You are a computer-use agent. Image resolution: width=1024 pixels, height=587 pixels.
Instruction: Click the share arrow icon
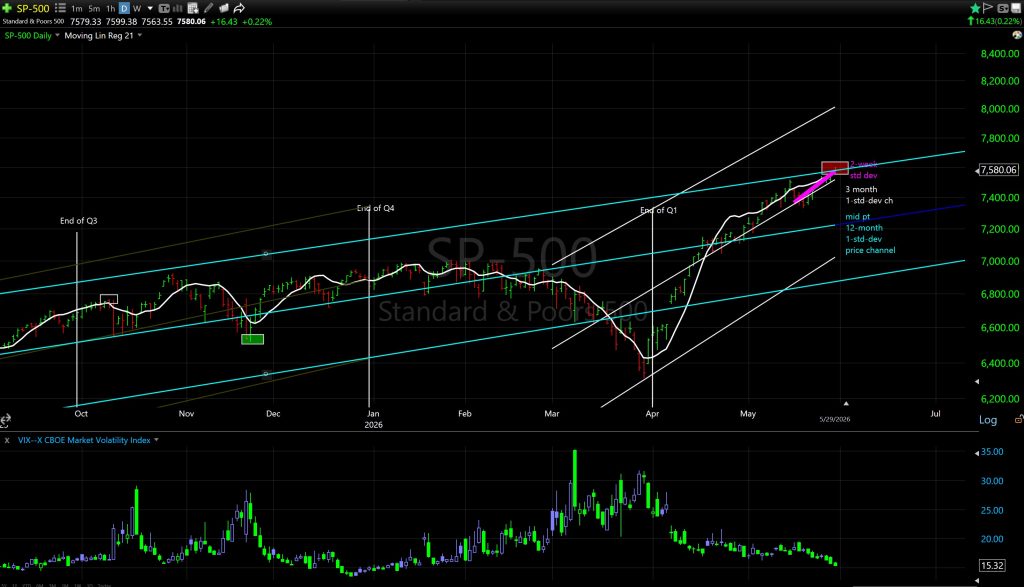click(239, 8)
